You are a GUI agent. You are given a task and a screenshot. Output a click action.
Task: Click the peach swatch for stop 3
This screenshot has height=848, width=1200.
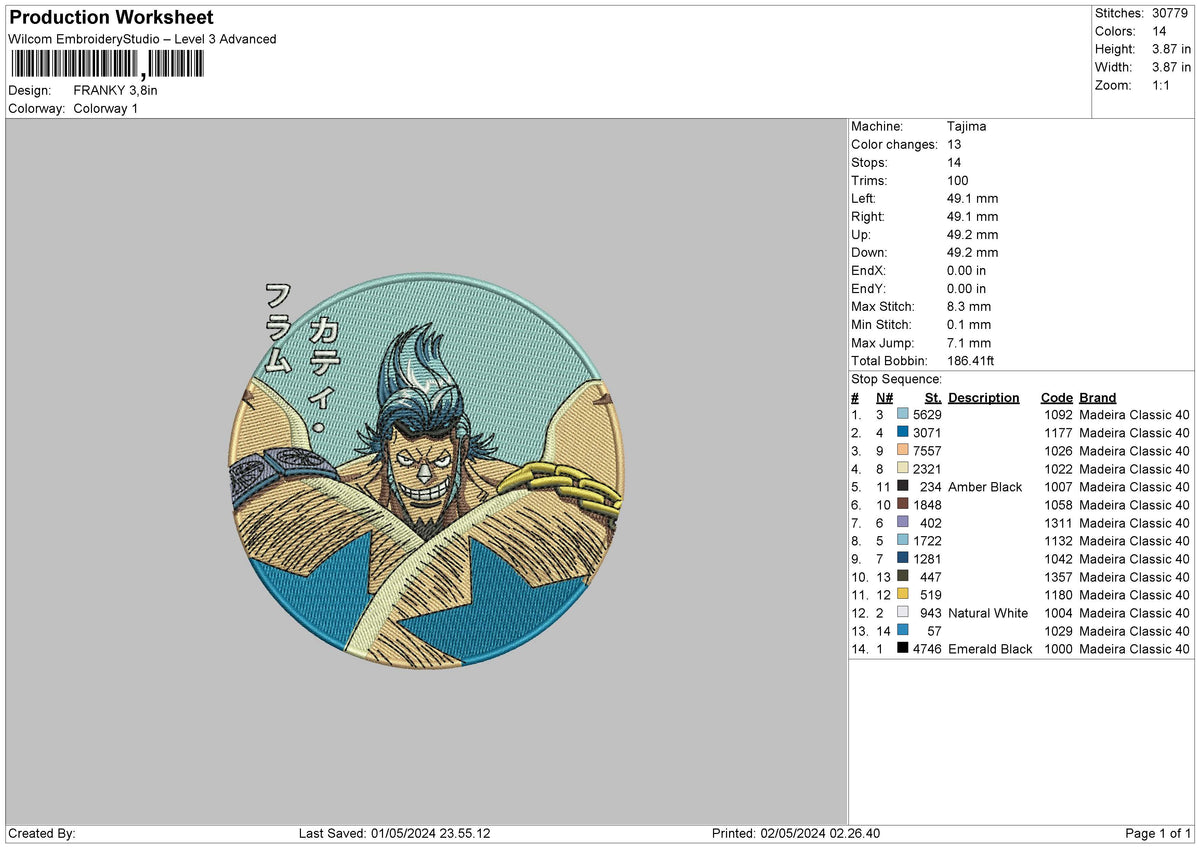903,450
